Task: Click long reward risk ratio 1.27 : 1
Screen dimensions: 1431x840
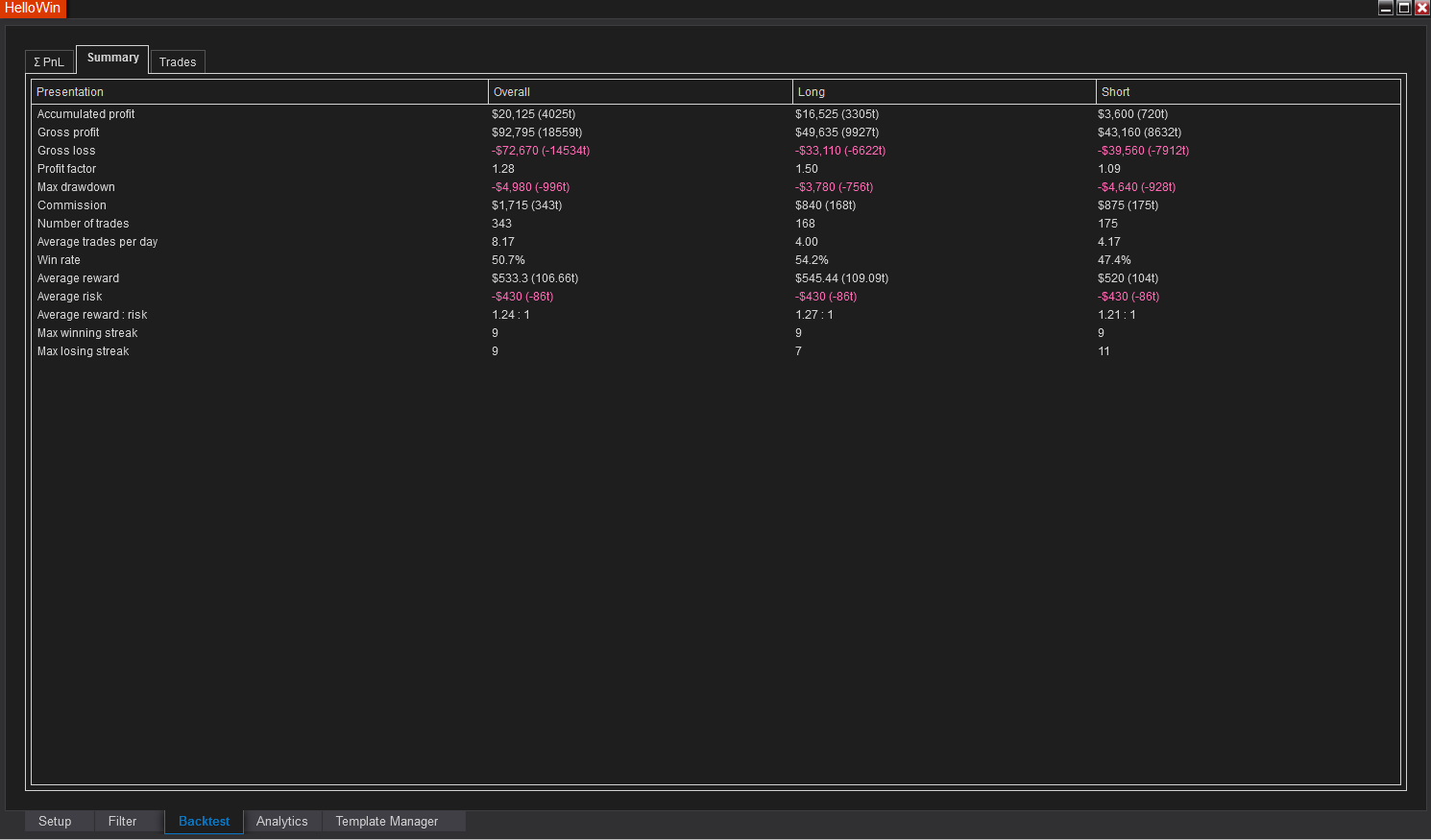Action: click(814, 315)
